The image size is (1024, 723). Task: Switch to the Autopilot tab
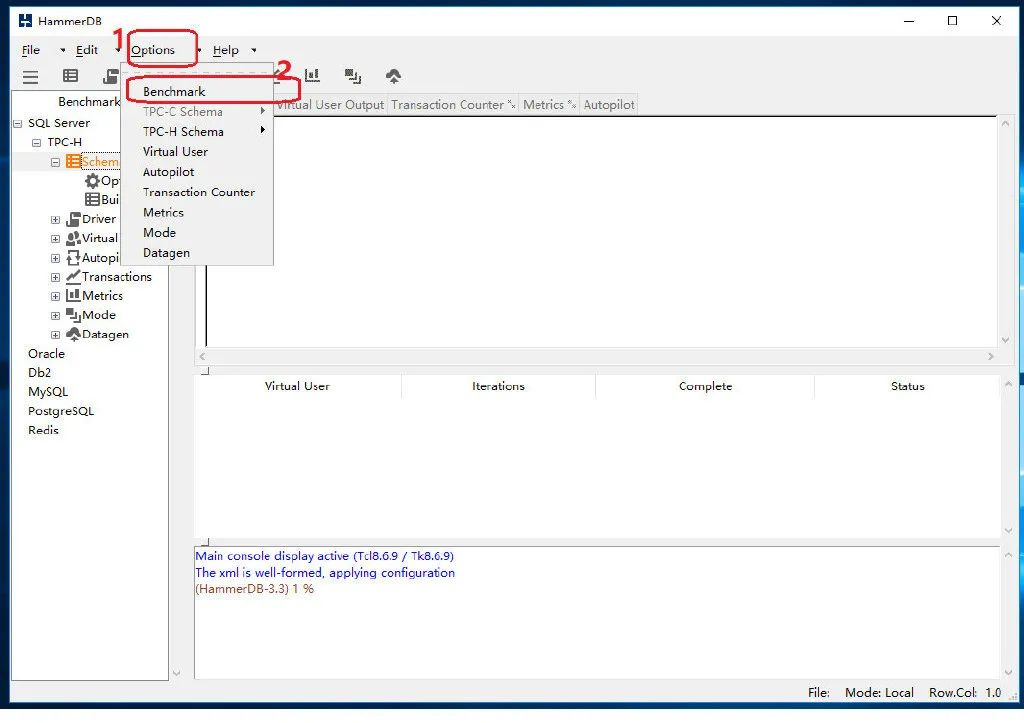coord(609,105)
